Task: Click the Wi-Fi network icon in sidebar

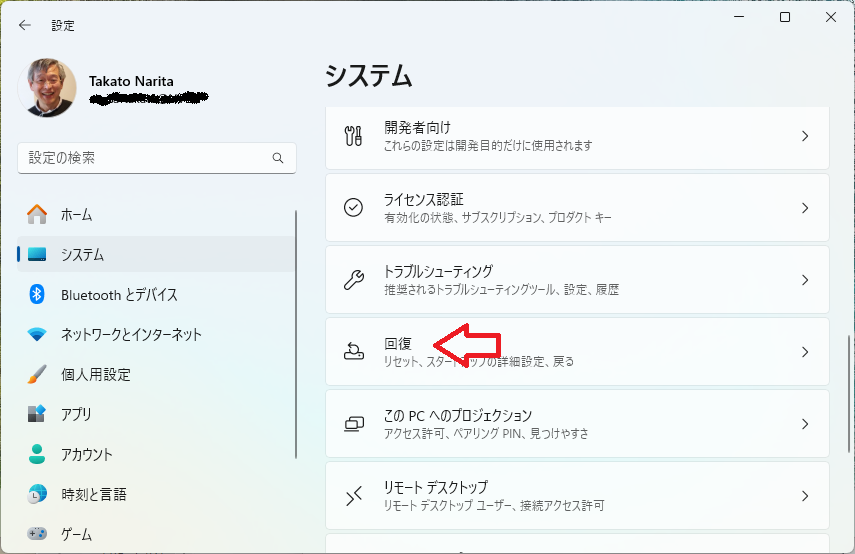Action: point(37,334)
